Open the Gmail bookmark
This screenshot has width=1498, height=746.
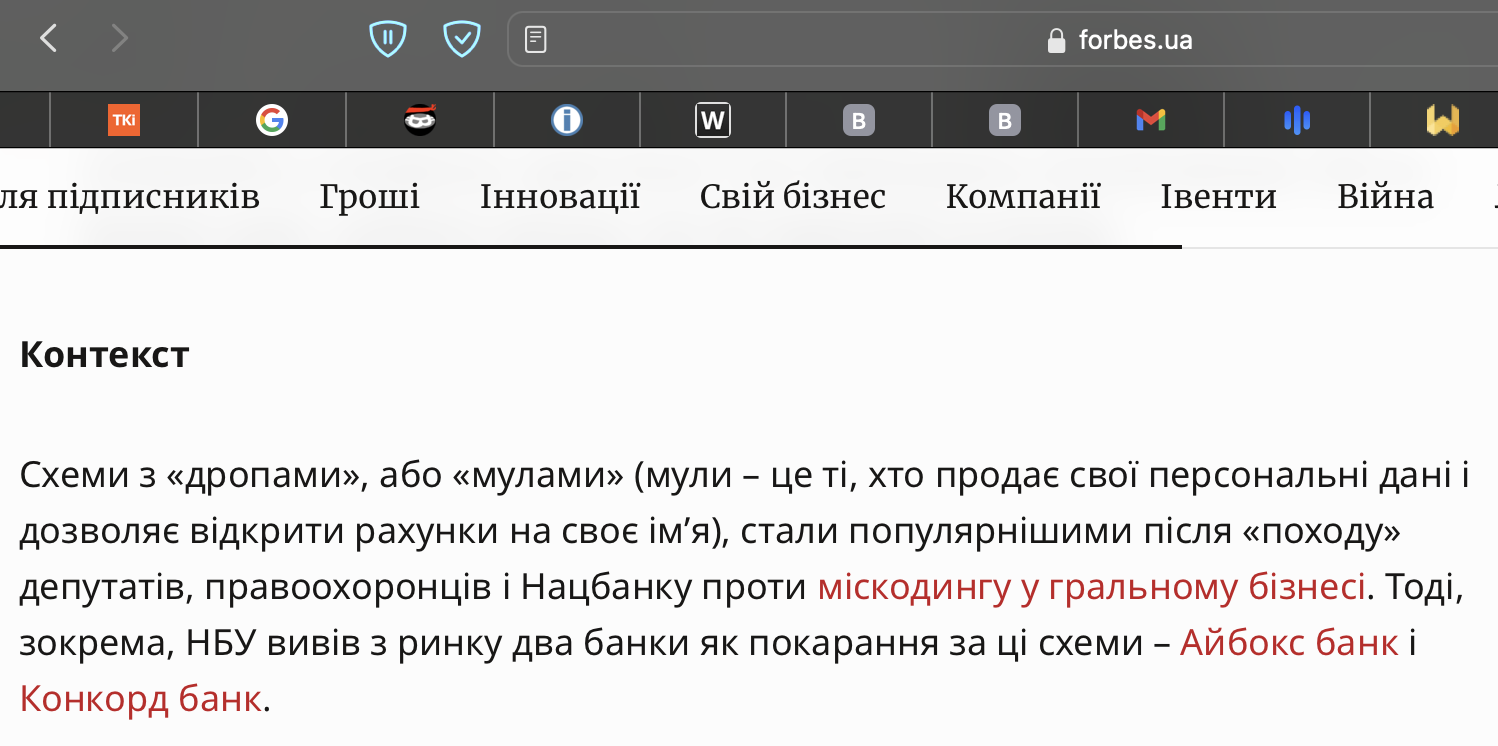[x=1151, y=121]
